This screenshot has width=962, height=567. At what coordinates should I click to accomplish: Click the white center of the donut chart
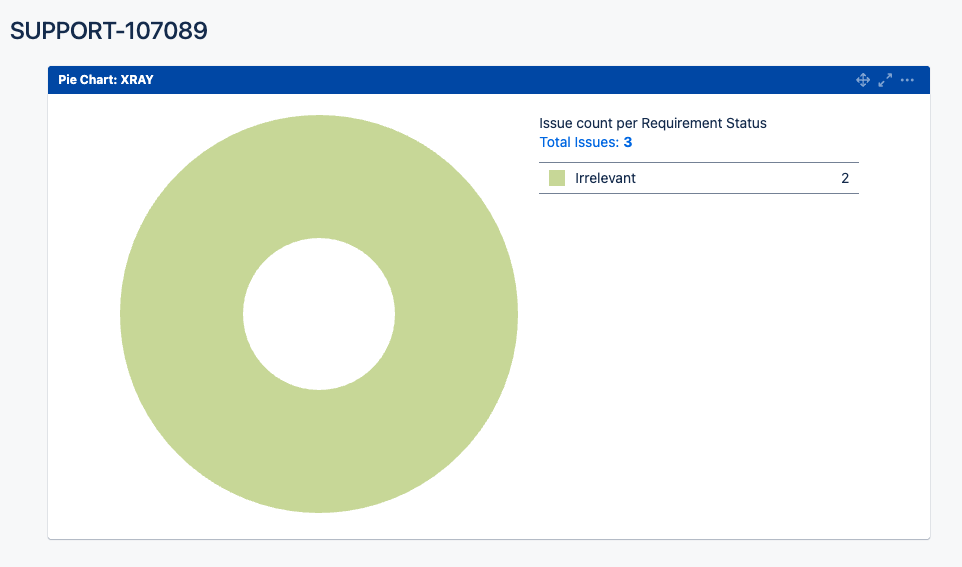pos(319,314)
